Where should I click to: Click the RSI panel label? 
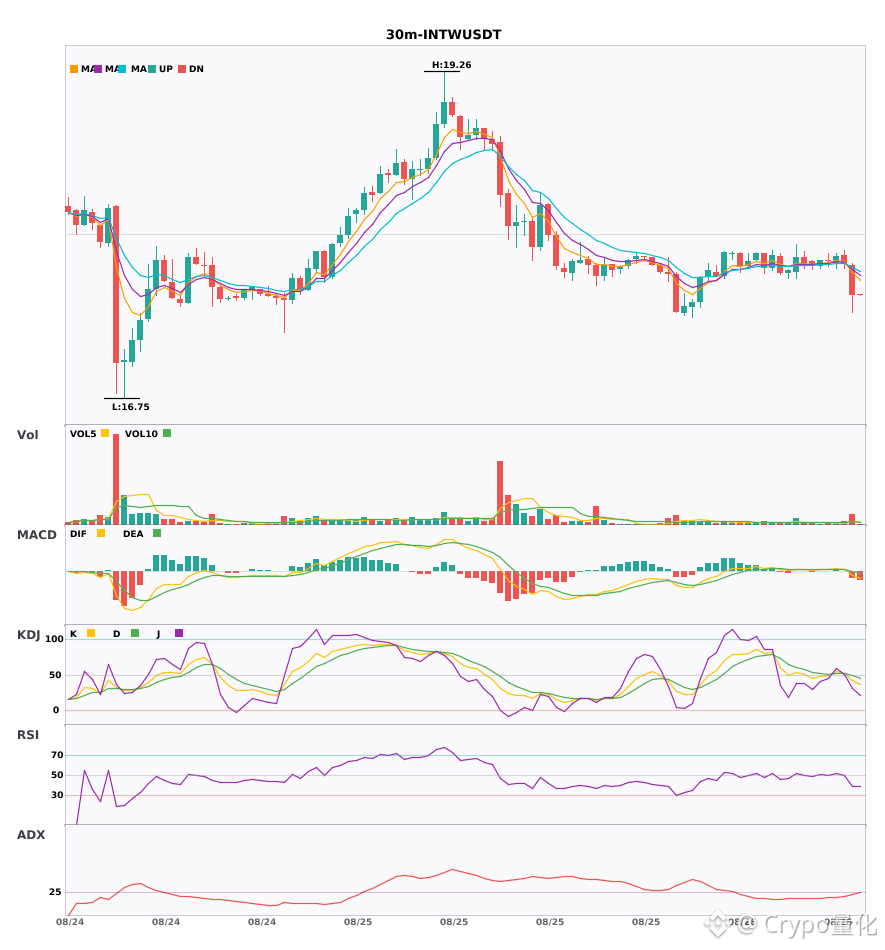28,735
